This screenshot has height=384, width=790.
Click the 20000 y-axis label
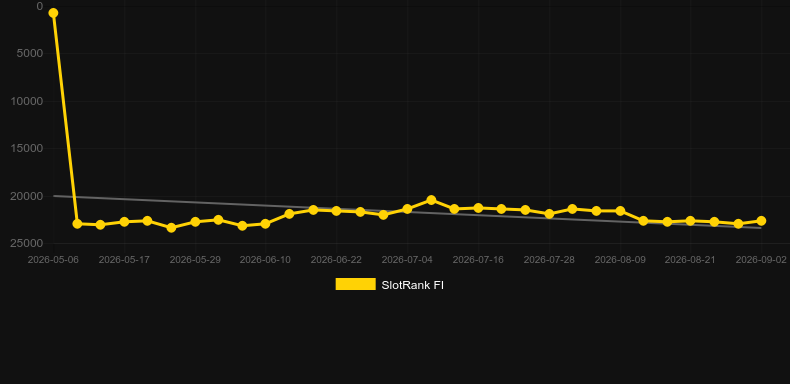pyautogui.click(x=27, y=196)
